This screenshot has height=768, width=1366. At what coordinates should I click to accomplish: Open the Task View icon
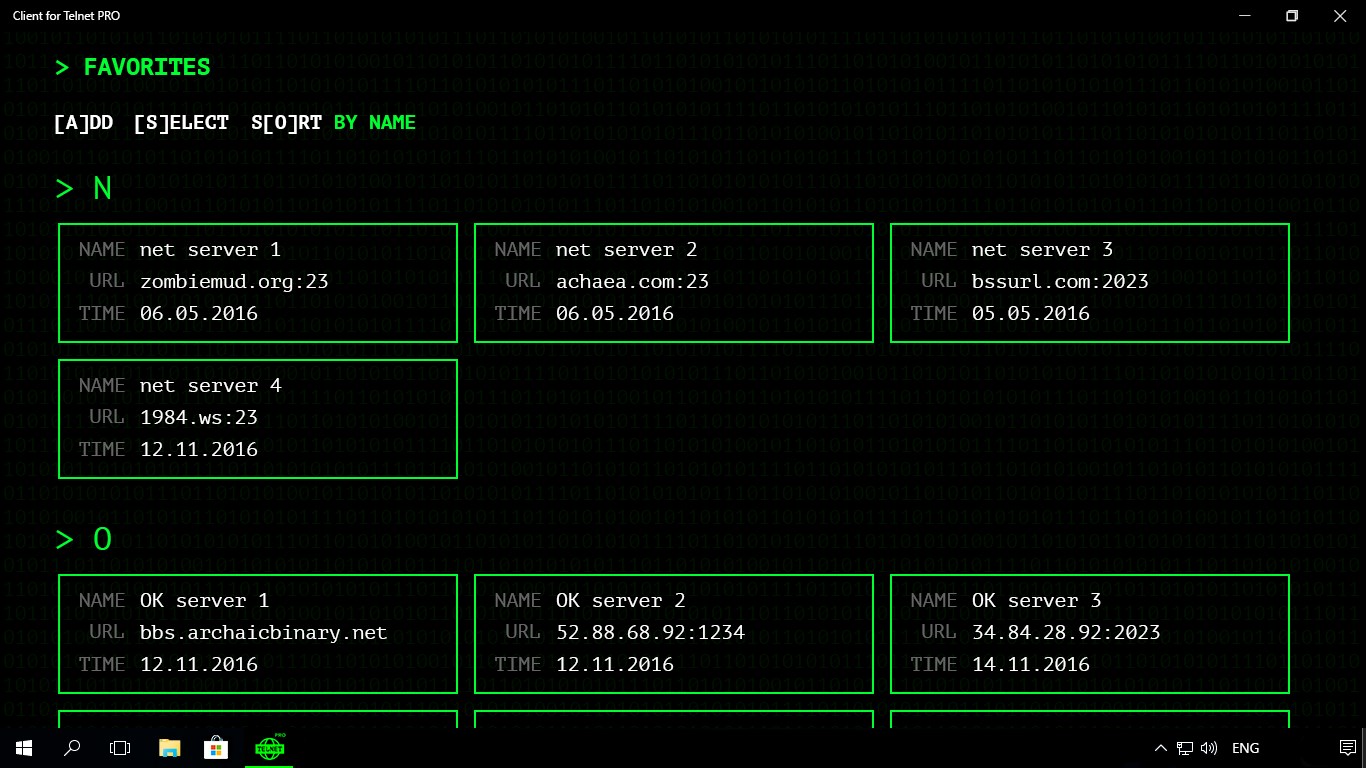pos(120,747)
